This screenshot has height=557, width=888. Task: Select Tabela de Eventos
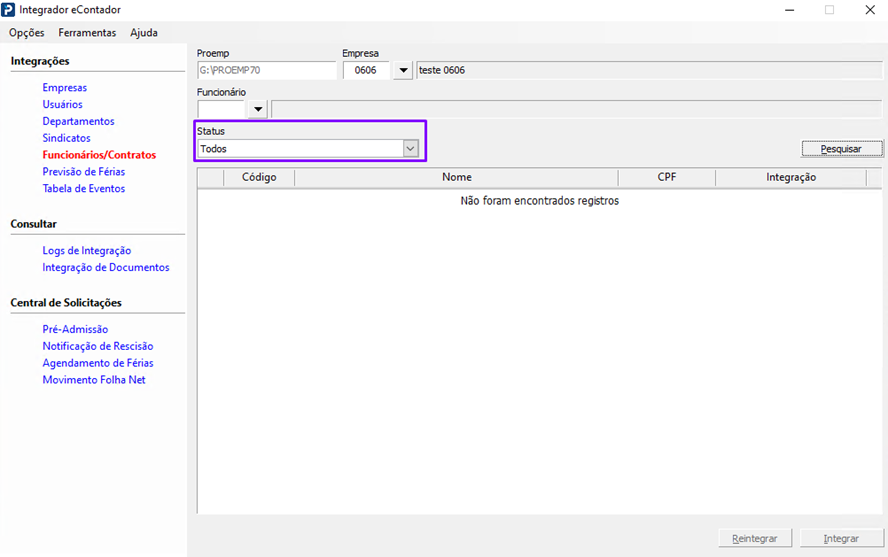click(83, 189)
